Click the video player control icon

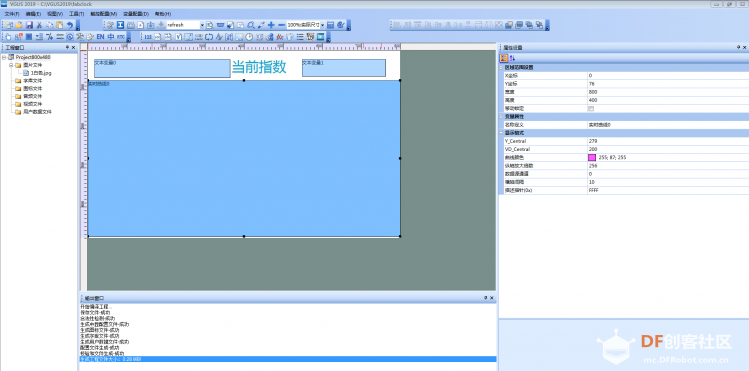(x=321, y=36)
